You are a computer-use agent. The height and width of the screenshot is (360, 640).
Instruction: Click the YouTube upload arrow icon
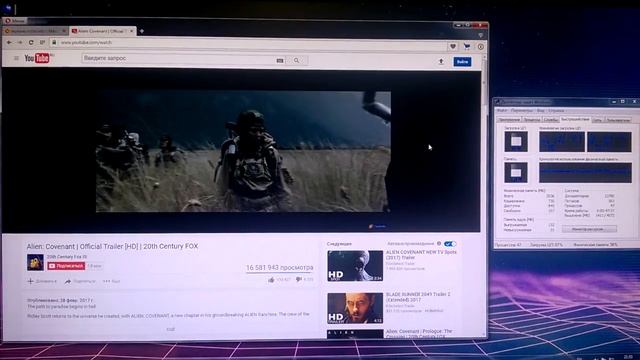click(441, 61)
